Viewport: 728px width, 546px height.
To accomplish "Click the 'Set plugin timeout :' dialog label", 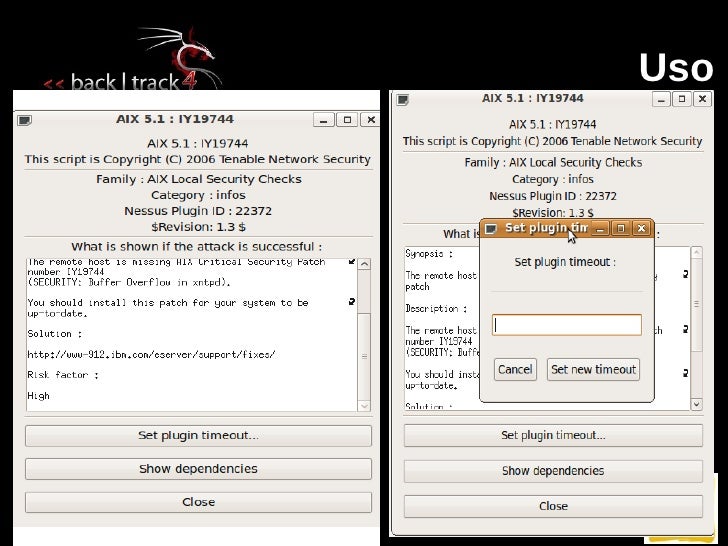I will point(565,262).
